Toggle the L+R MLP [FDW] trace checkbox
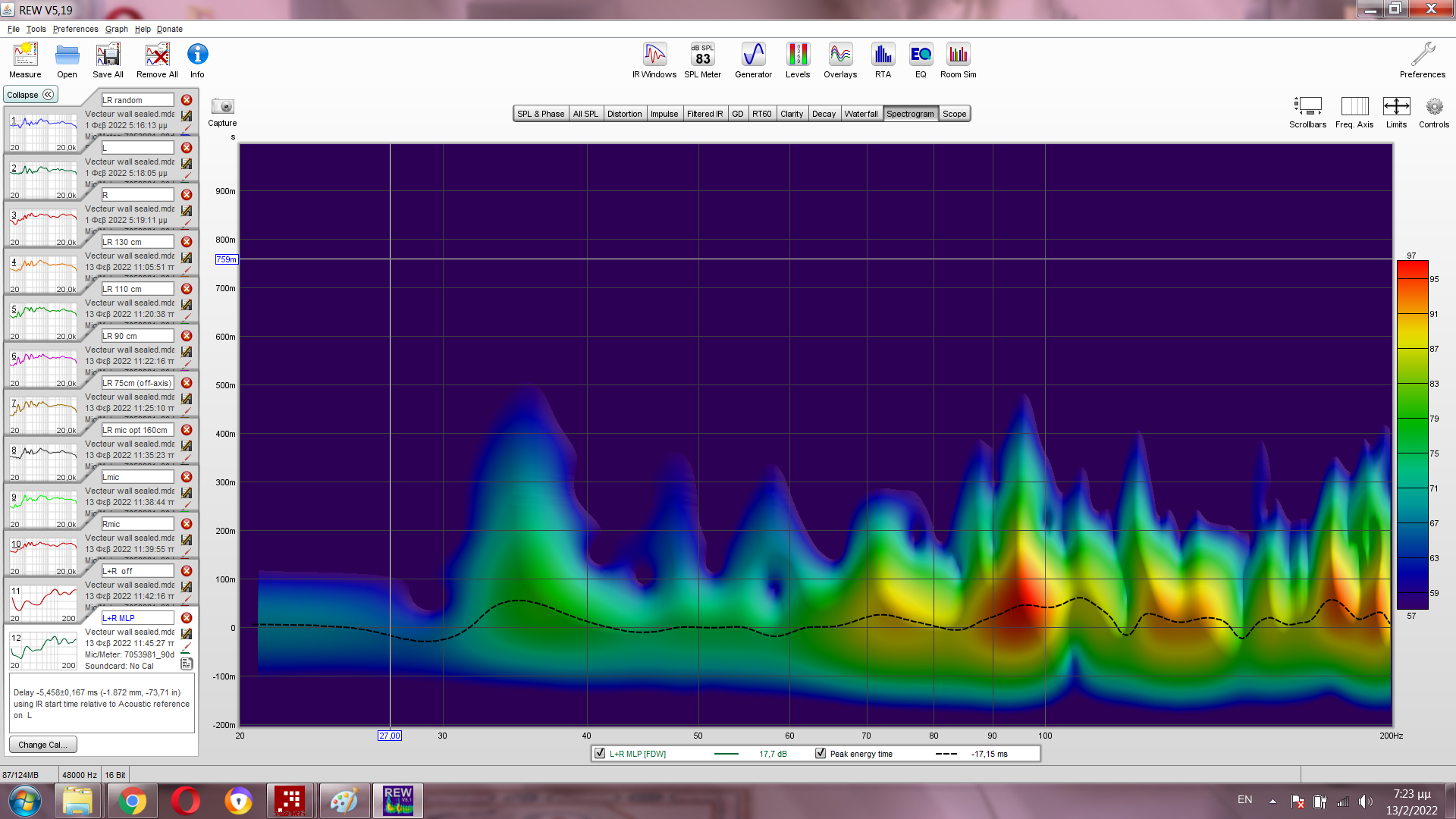The image size is (1456, 819). 600,754
